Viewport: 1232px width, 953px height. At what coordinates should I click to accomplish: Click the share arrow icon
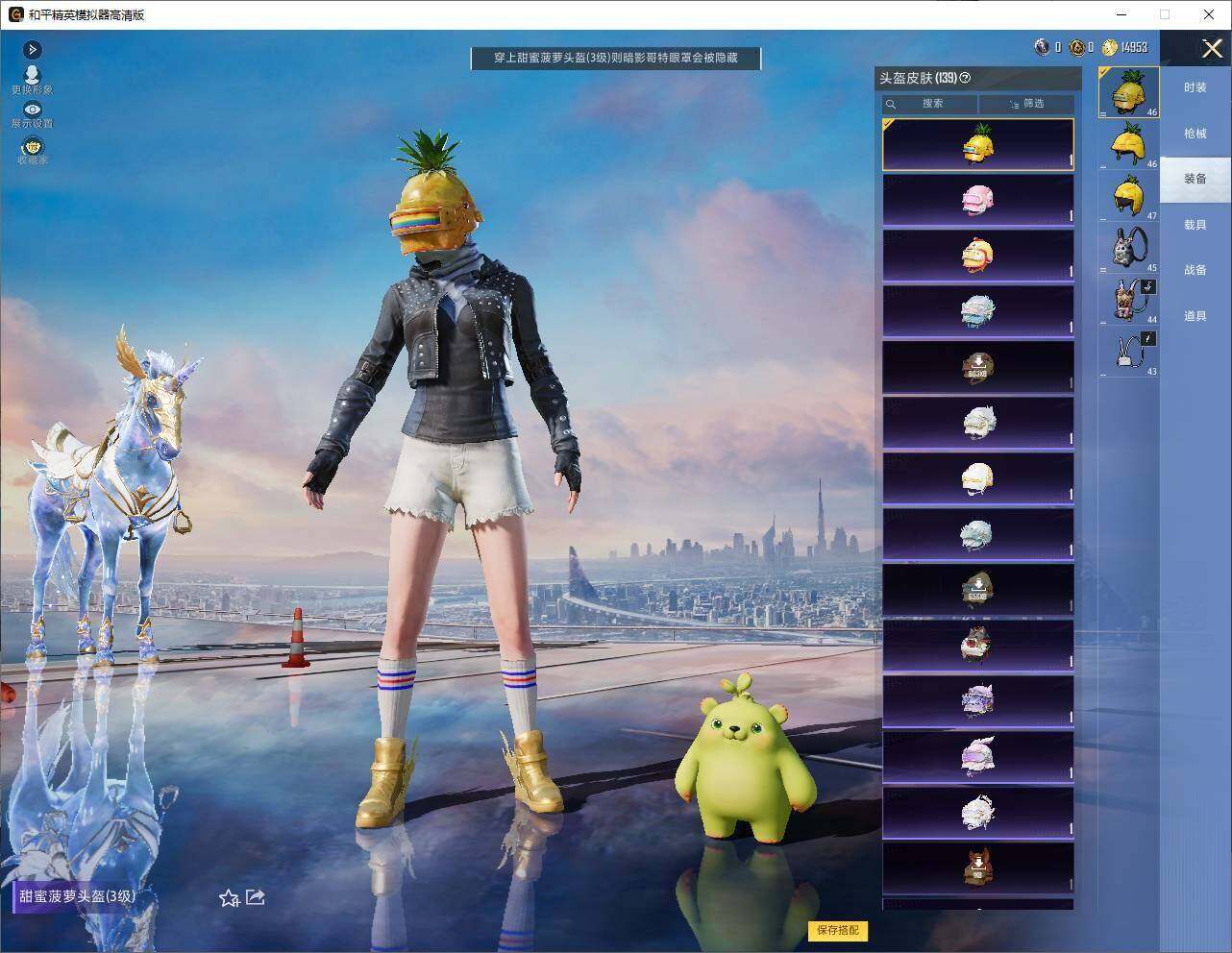pos(256,897)
